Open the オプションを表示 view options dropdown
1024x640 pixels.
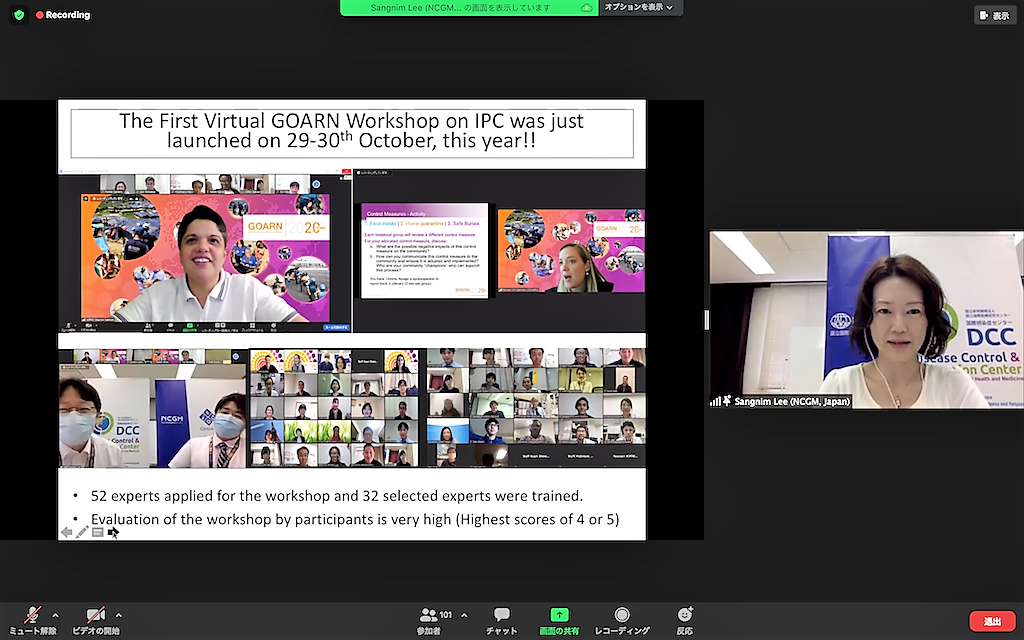[x=638, y=8]
